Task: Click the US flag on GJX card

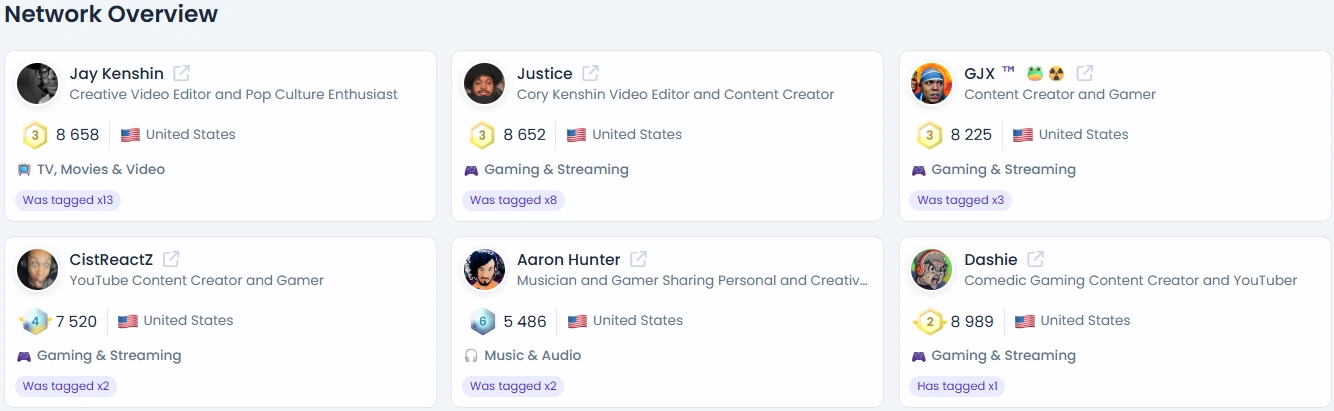Action: [1023, 135]
